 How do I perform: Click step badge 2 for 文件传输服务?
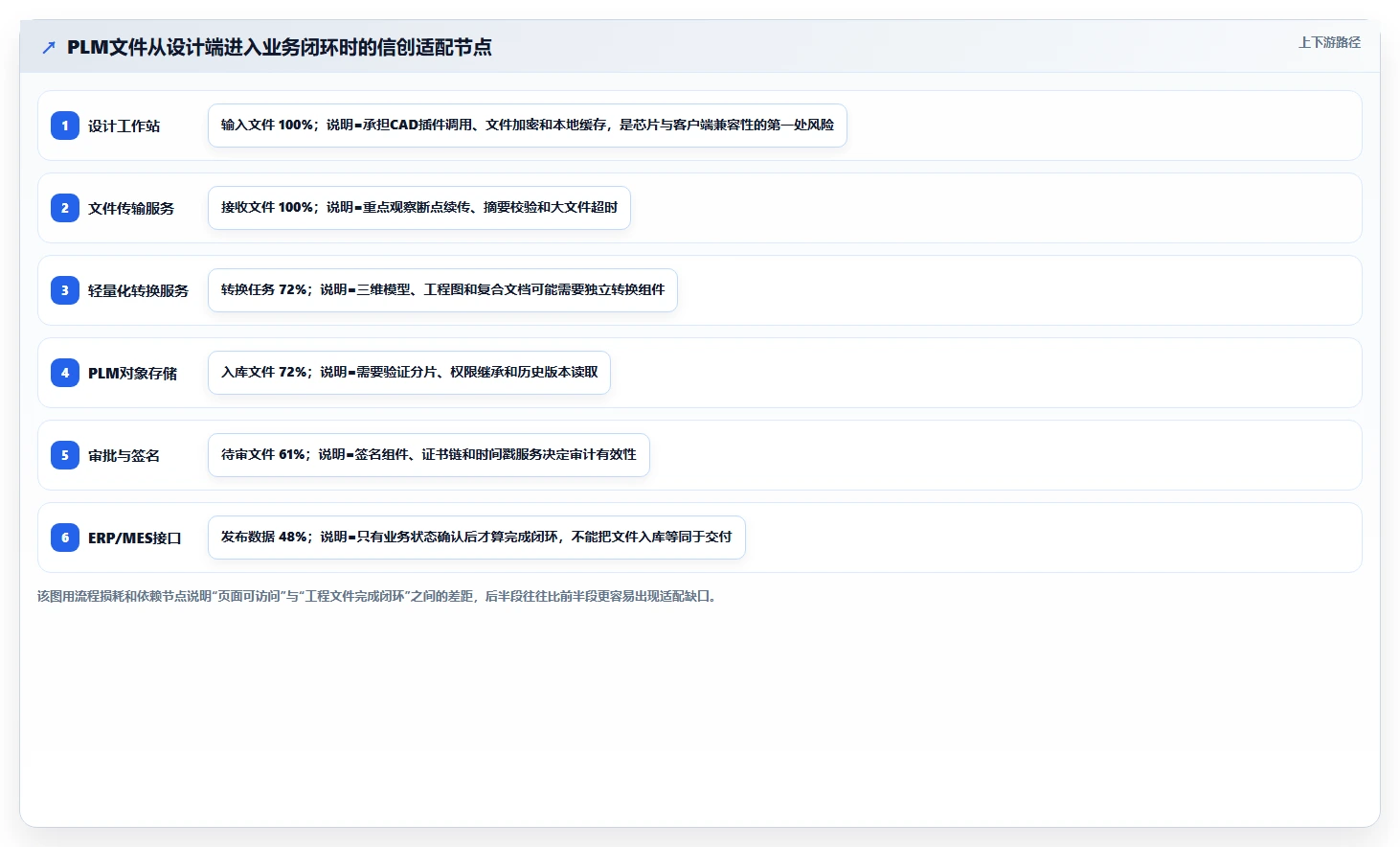pyautogui.click(x=65, y=208)
